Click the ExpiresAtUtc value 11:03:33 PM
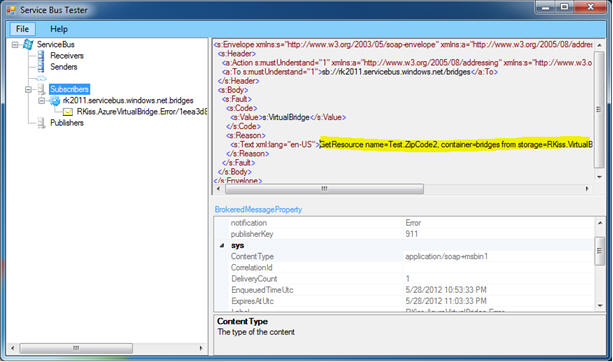 coord(446,301)
